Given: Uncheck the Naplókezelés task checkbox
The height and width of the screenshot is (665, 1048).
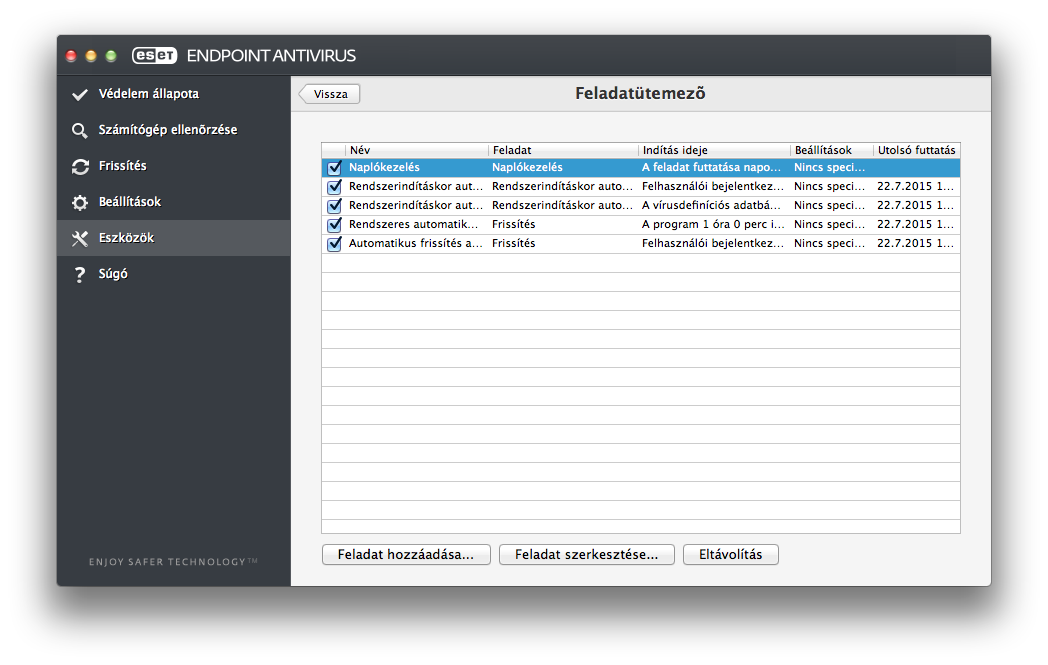Looking at the screenshot, I should point(334,168).
